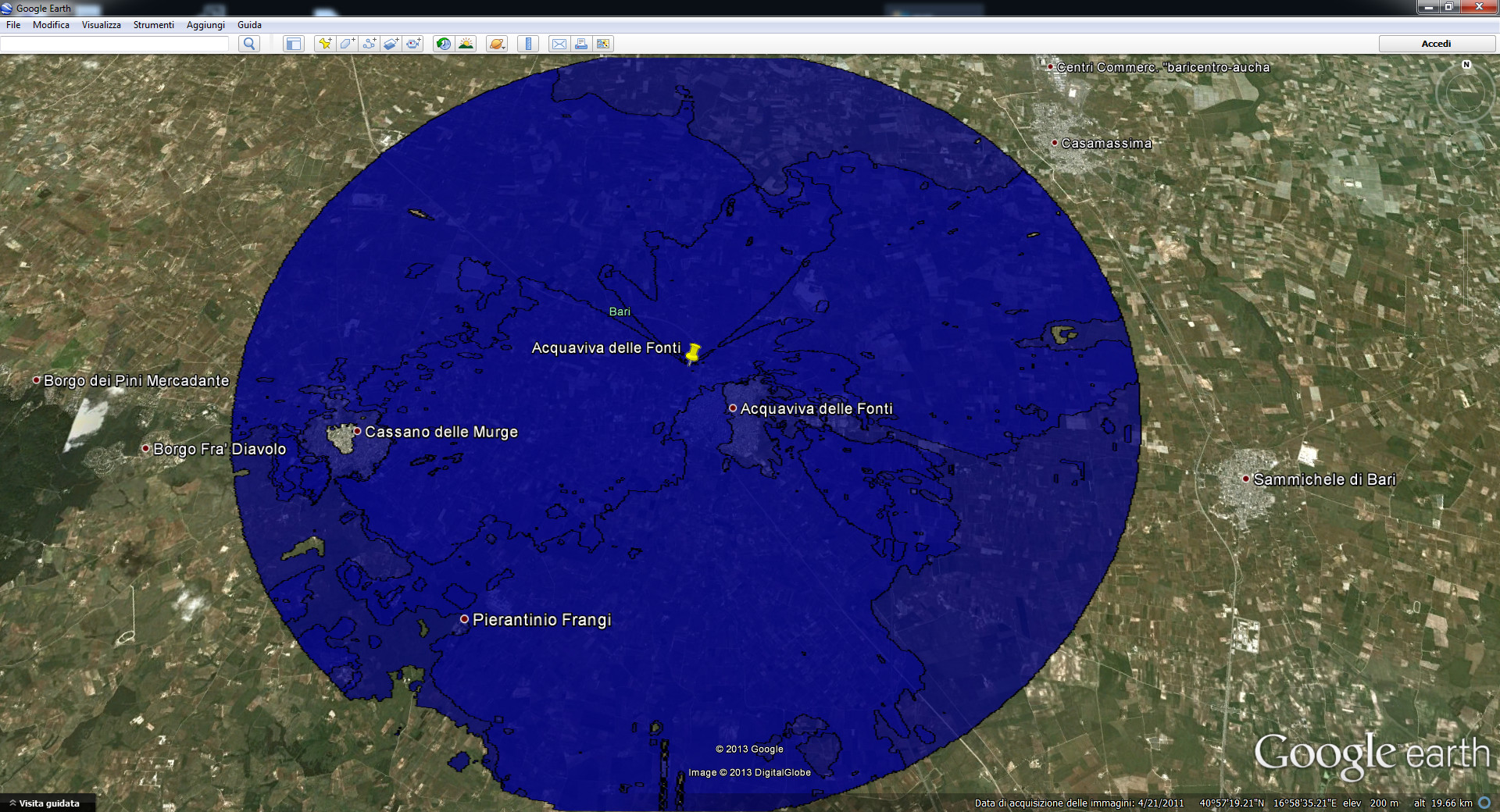Click the yellow pushpin placemark
This screenshot has width=1500, height=812.
pos(692,354)
